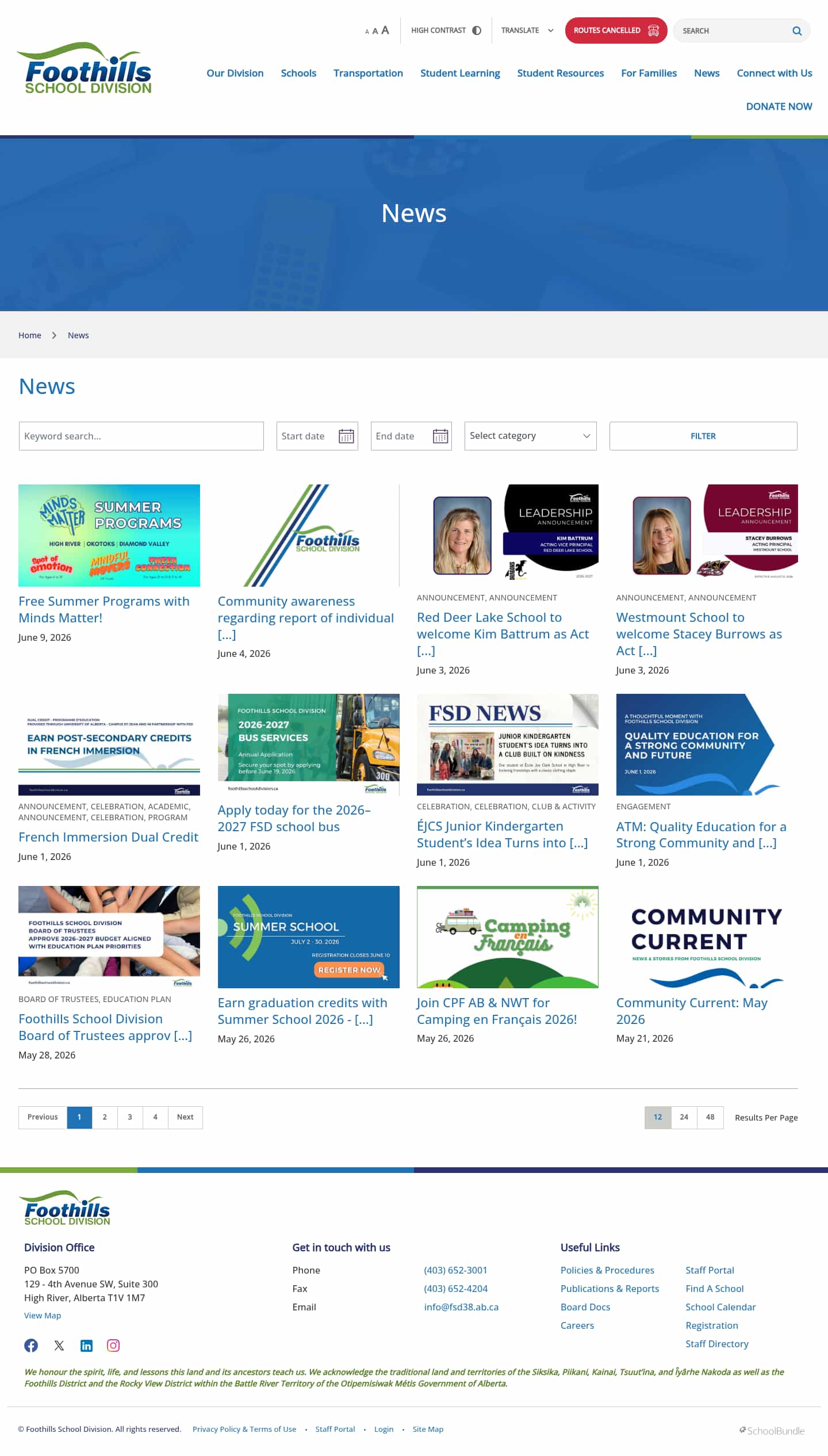
Task: Go to Home breadcrumb
Action: [x=30, y=335]
